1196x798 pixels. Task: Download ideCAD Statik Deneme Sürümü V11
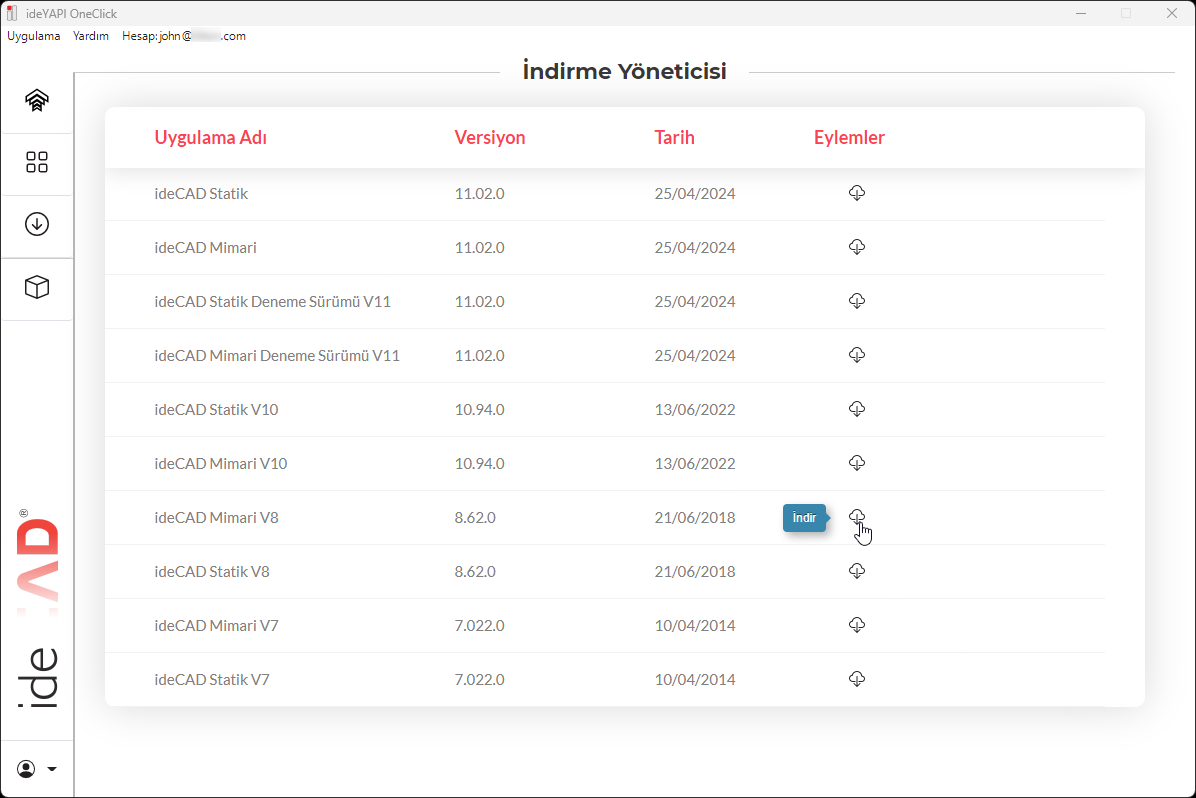[856, 301]
